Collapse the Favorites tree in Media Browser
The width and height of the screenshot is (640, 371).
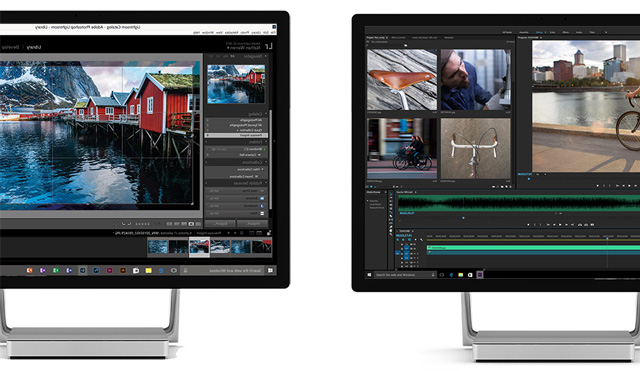(368, 201)
